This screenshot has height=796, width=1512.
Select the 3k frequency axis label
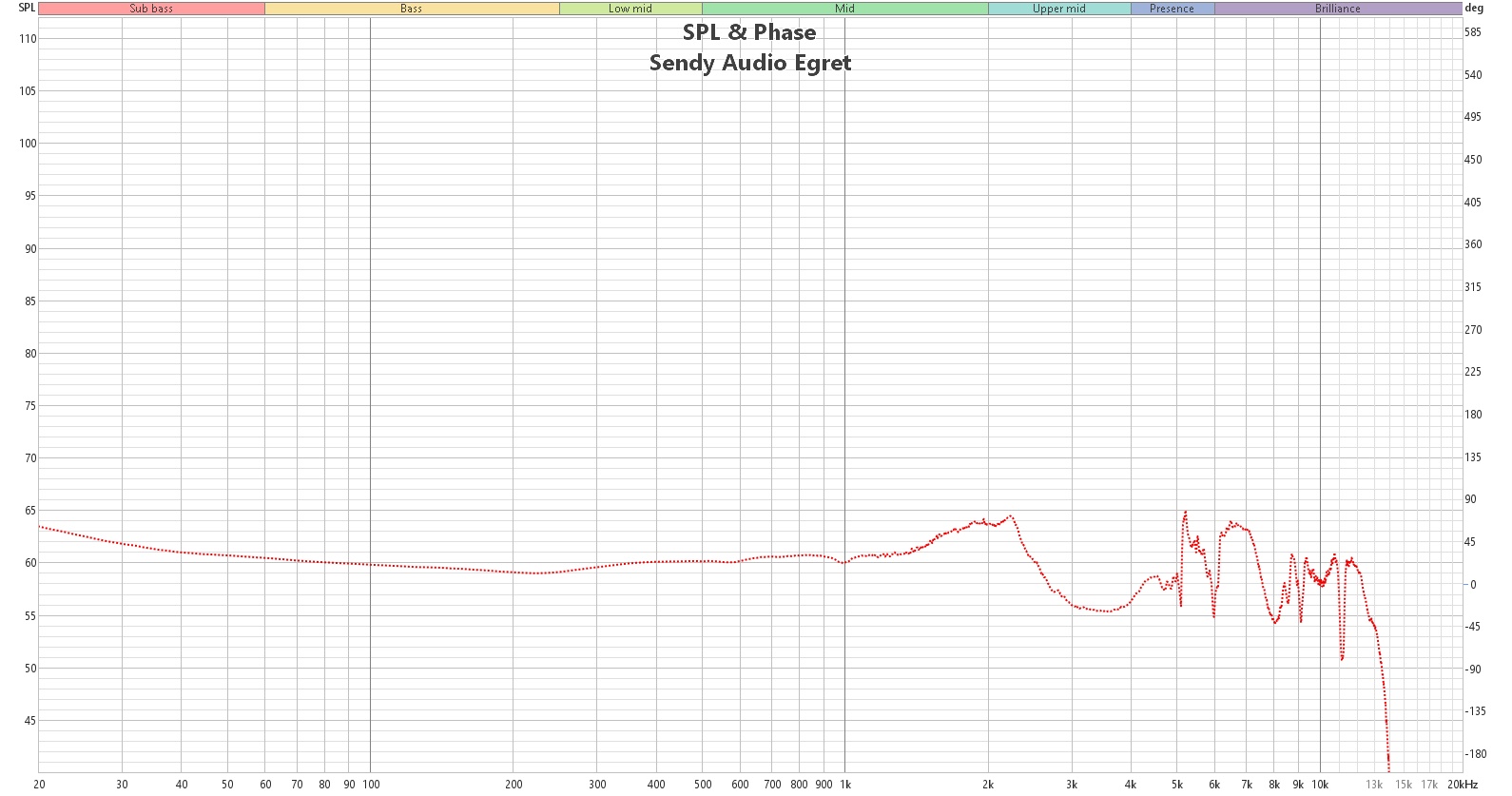tap(1072, 785)
